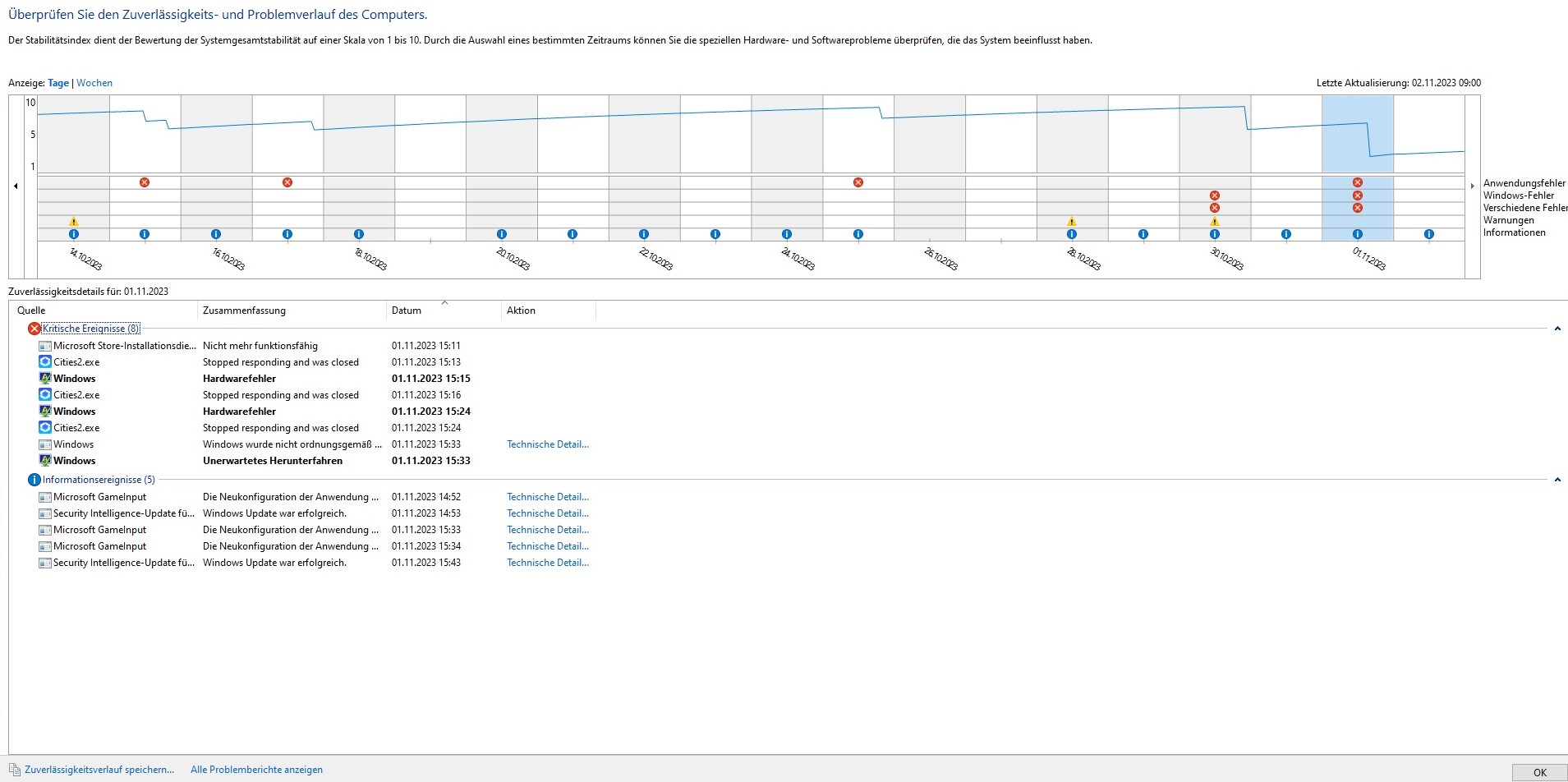Open Technische Details for Security Intelligence 14:53

(x=548, y=513)
